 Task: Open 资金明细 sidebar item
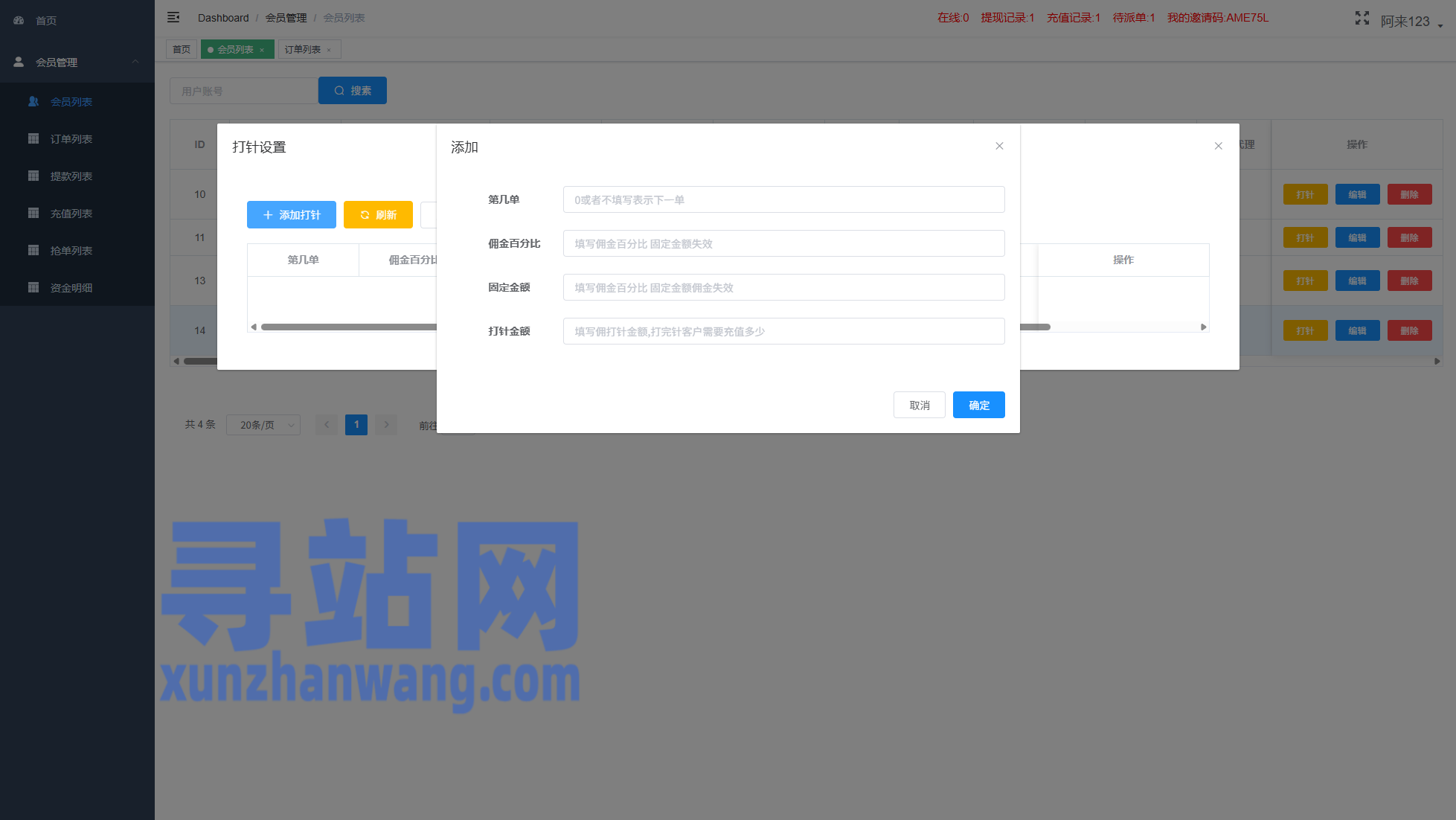[x=71, y=288]
